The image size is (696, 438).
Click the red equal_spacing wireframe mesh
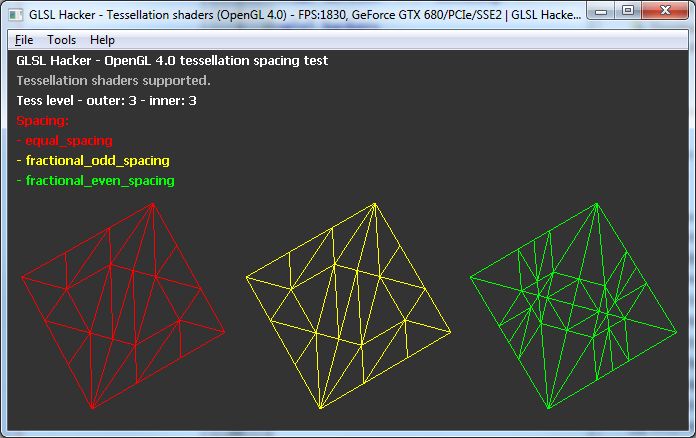pyautogui.click(x=123, y=305)
